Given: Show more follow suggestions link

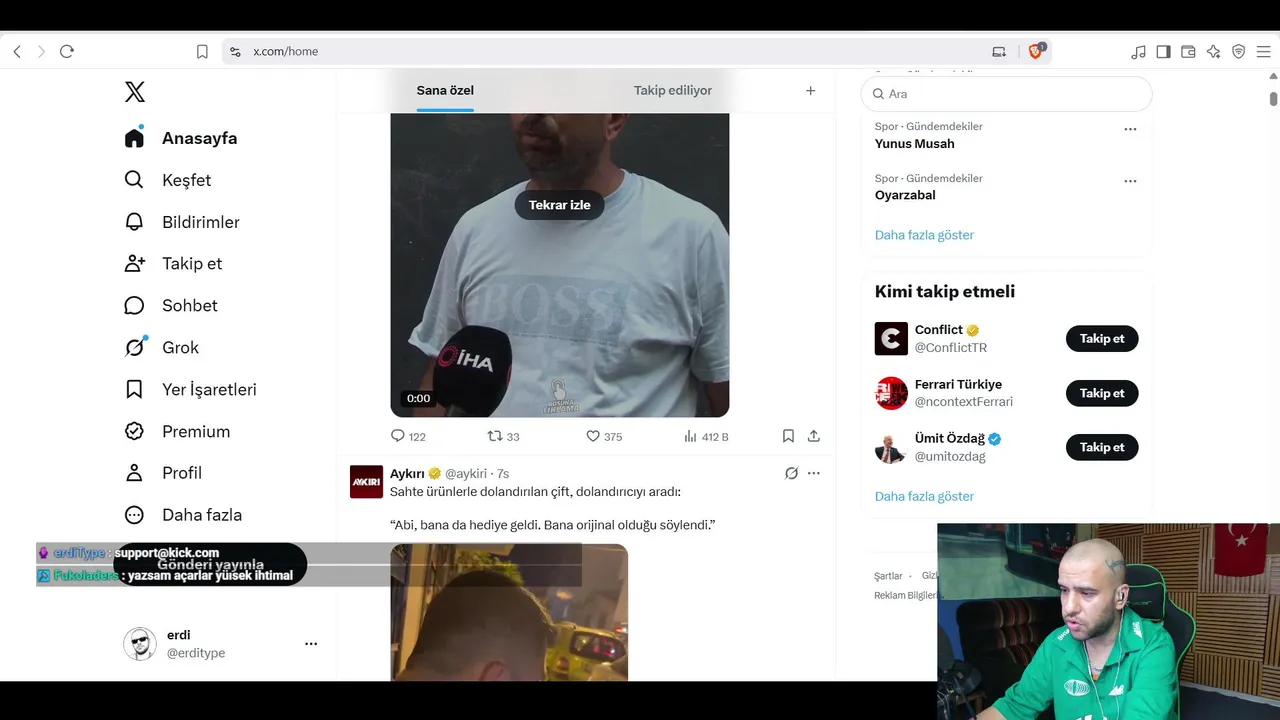Looking at the screenshot, I should pyautogui.click(x=924, y=496).
